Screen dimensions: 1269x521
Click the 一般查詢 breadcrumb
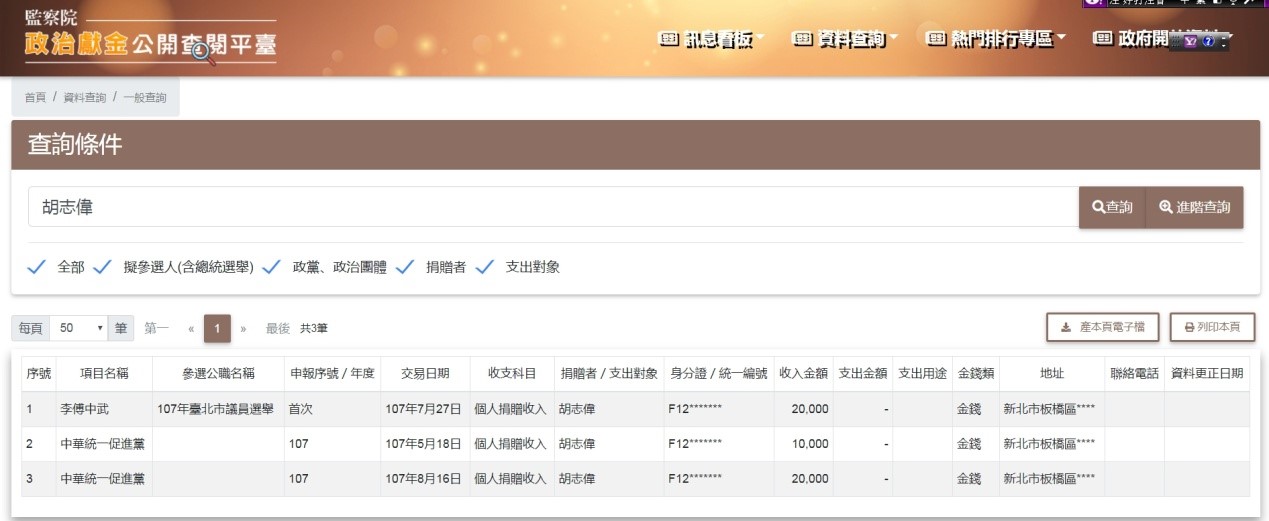145,97
